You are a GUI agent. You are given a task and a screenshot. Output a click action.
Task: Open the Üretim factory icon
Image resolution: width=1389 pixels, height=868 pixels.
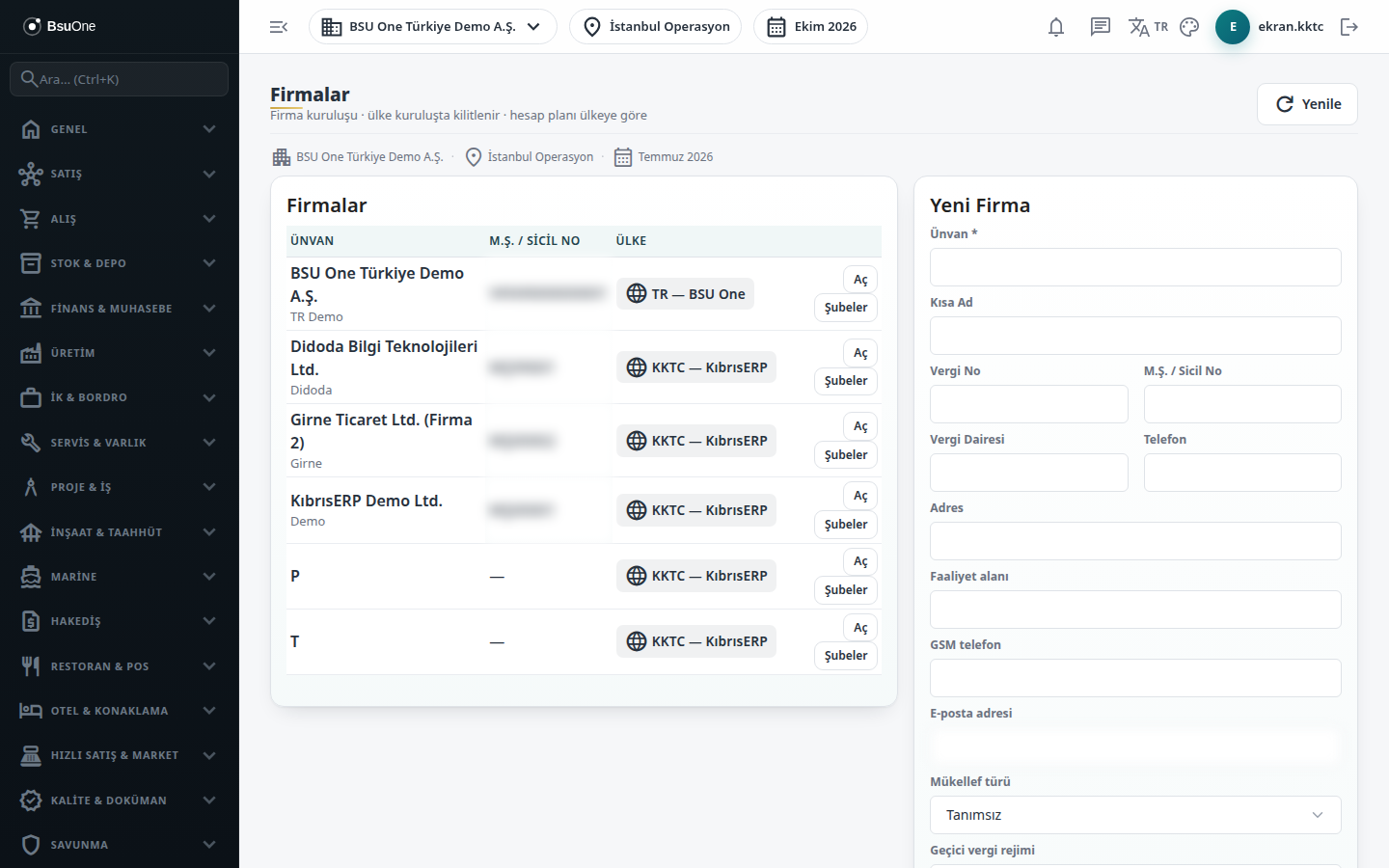click(x=31, y=353)
